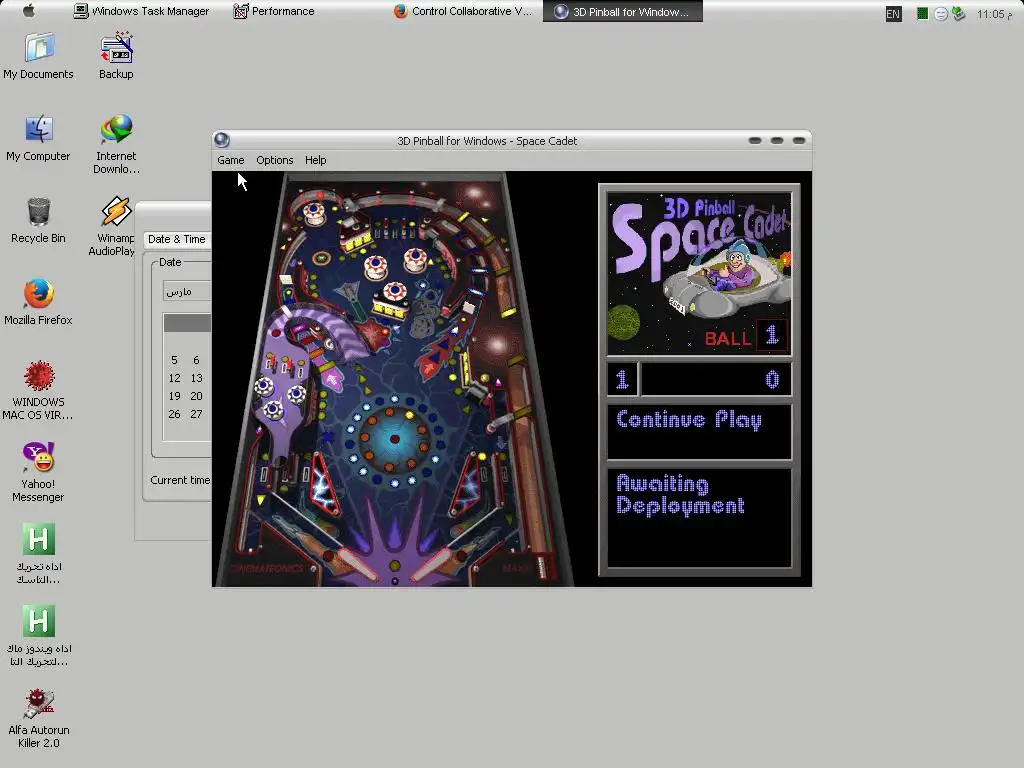Open Recycle Bin desktop icon

click(x=39, y=220)
